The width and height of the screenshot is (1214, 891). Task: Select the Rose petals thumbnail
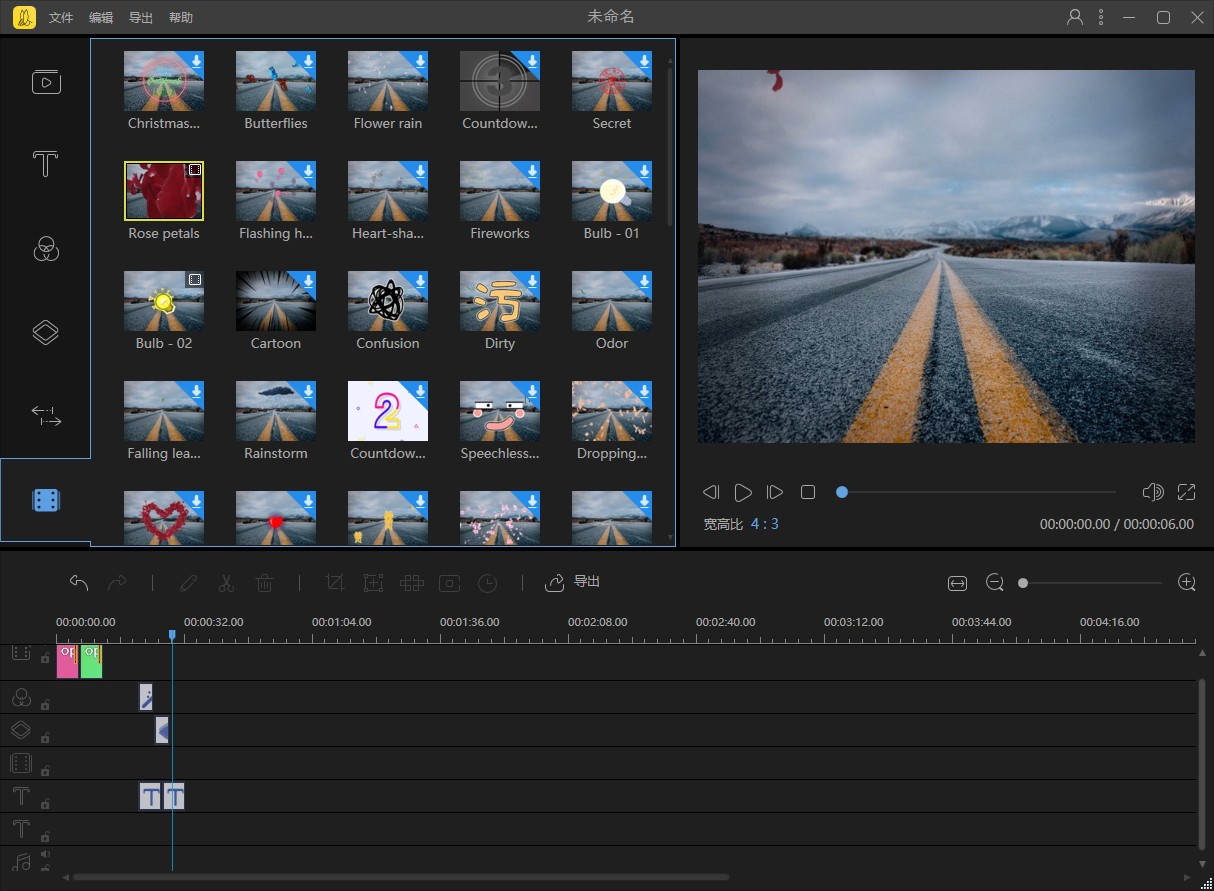pyautogui.click(x=164, y=191)
